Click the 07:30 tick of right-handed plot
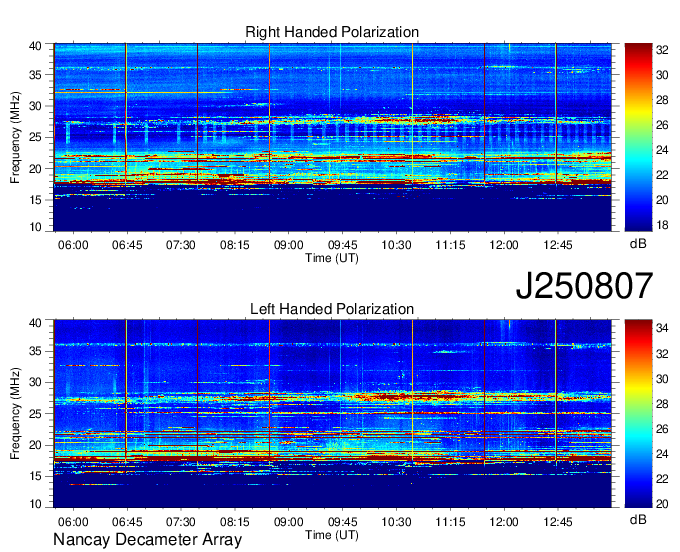This screenshot has height=552, width=680. [x=181, y=245]
